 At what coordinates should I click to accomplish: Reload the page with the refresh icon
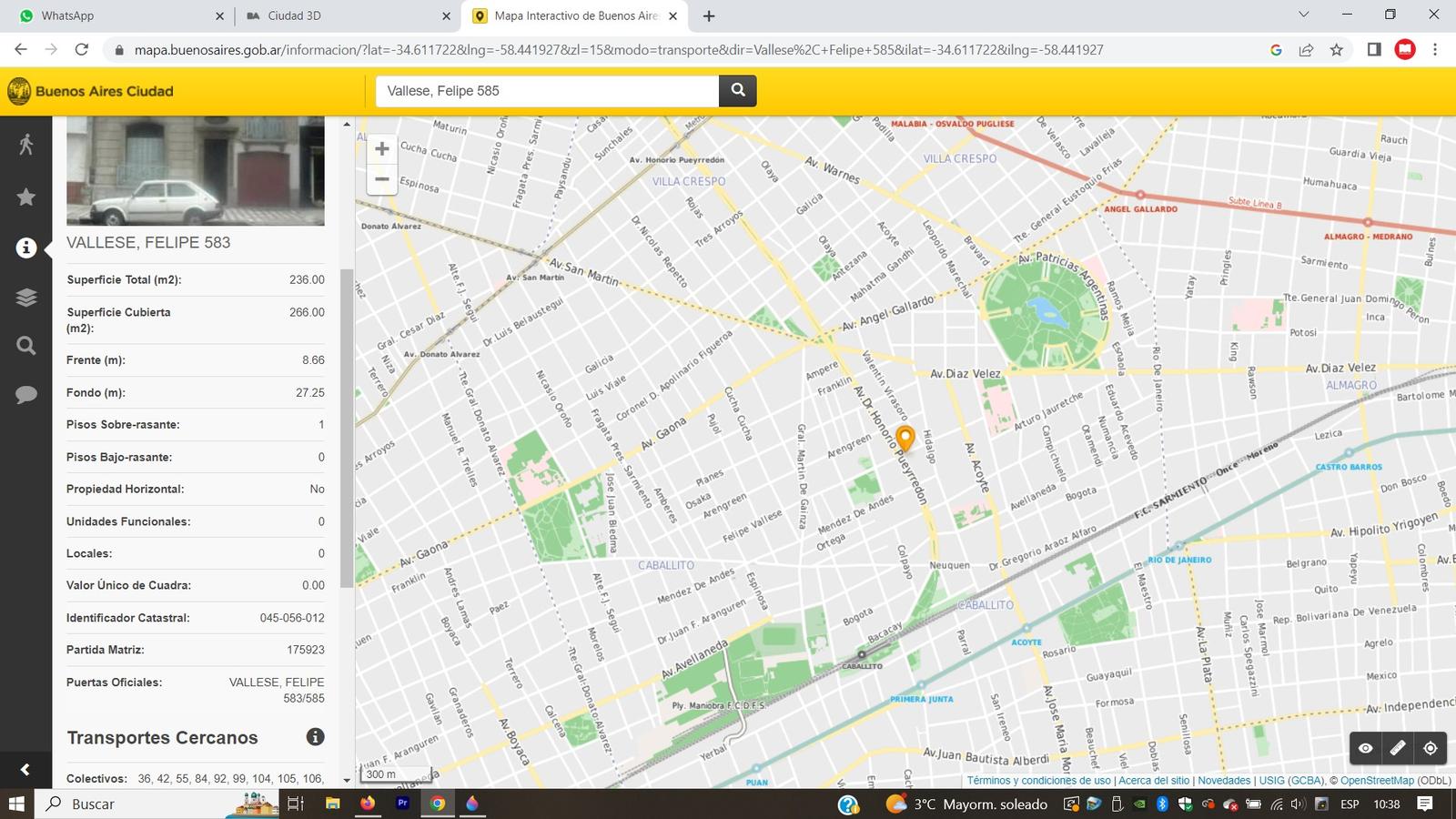click(x=81, y=49)
